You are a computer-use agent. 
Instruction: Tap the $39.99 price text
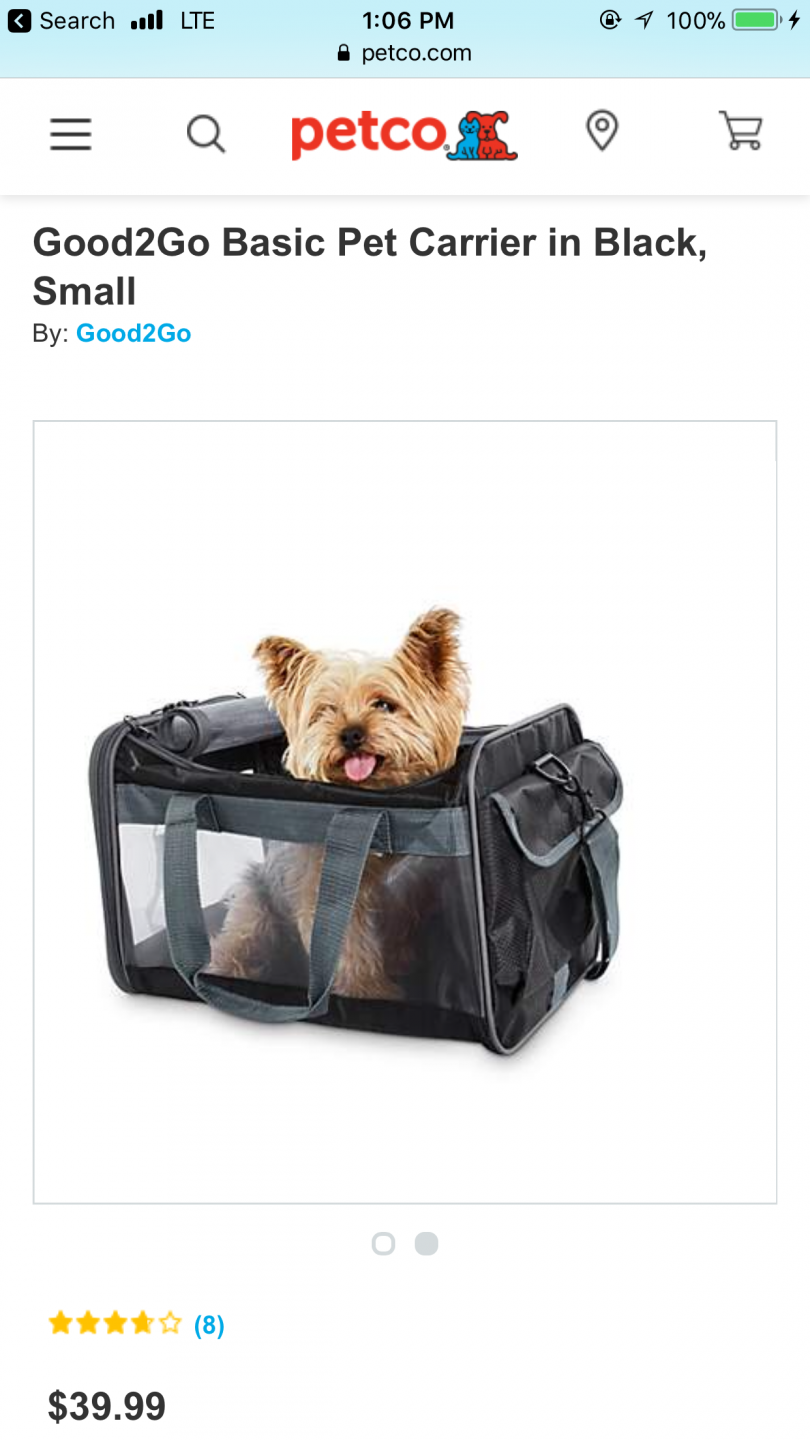click(107, 1406)
